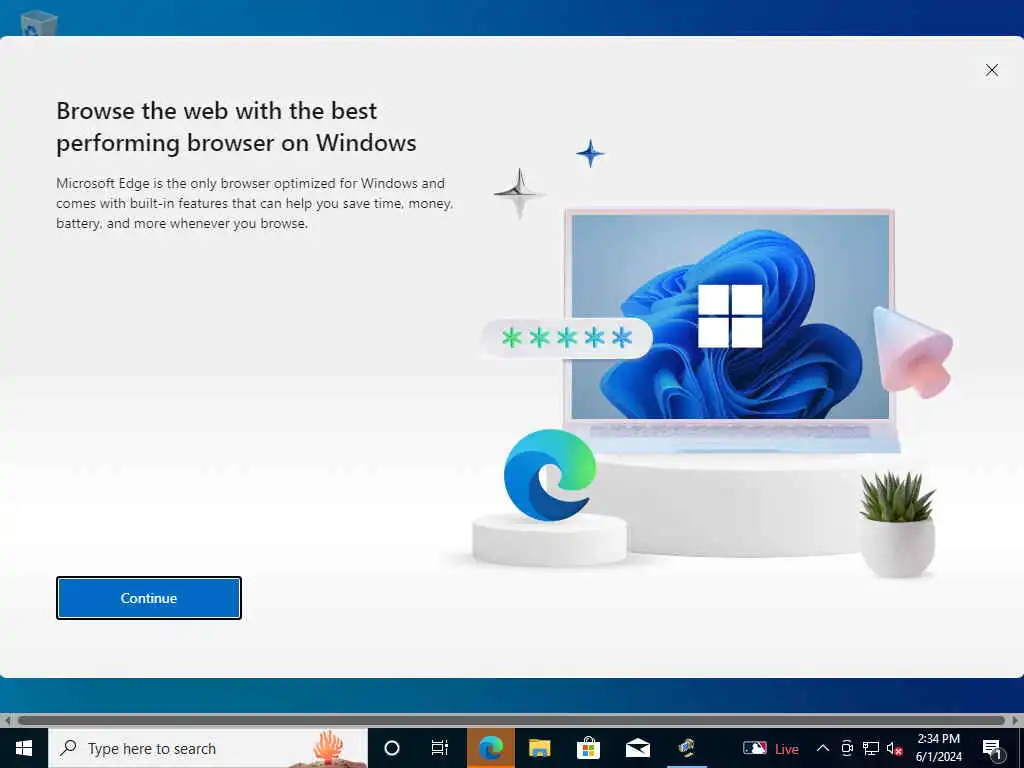This screenshot has height=768, width=1024.
Task: Open Task View on the taskbar
Action: pyautogui.click(x=440, y=748)
